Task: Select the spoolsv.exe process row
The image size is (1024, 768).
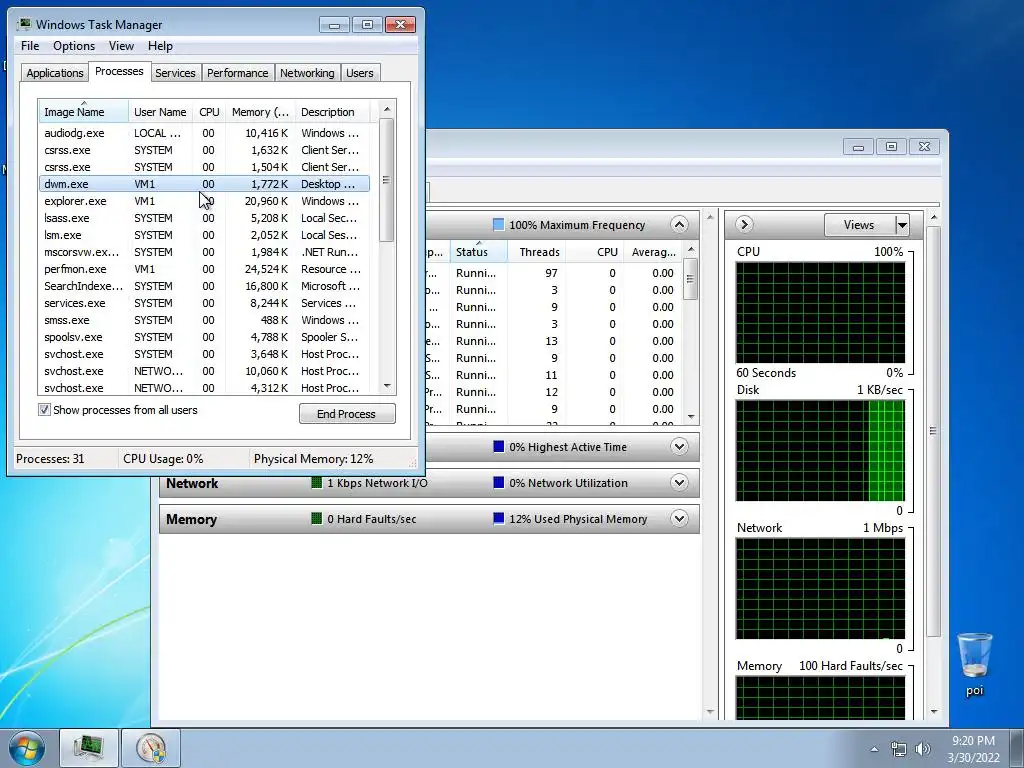Action: (x=204, y=337)
